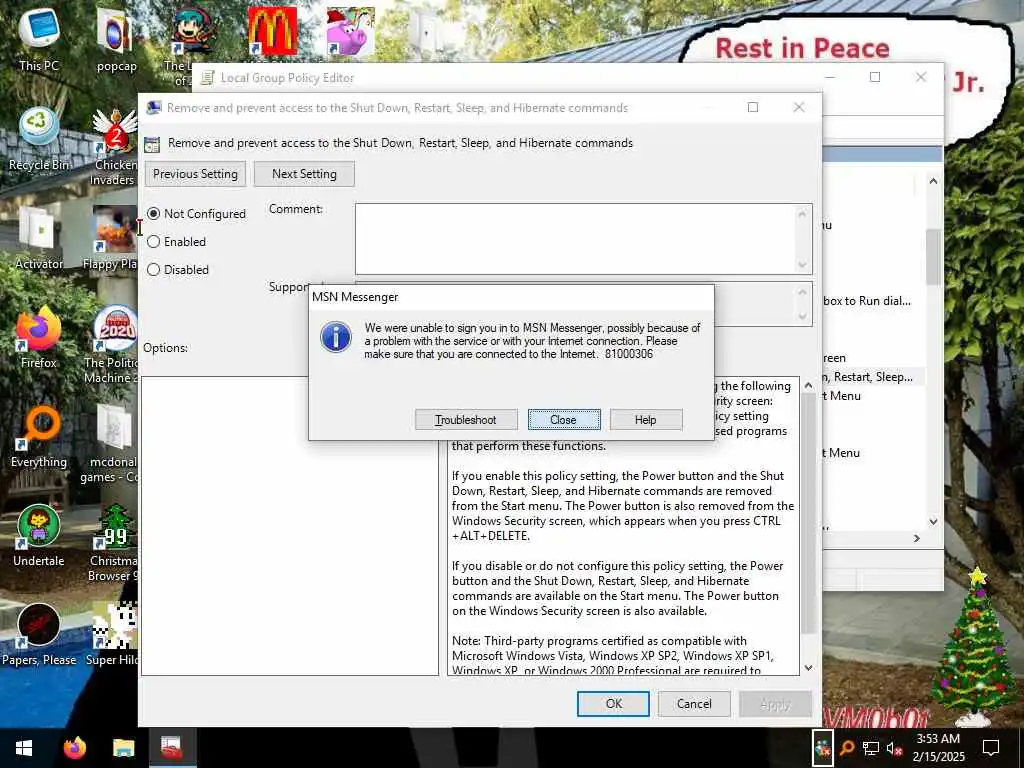Open the Super Hil... desktop shortcut
Screen dimensions: 1024x768
pos(112,635)
